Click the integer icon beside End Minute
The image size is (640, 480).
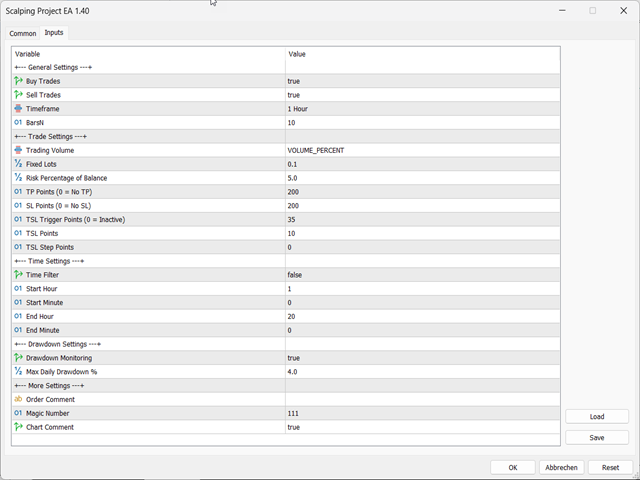point(18,330)
